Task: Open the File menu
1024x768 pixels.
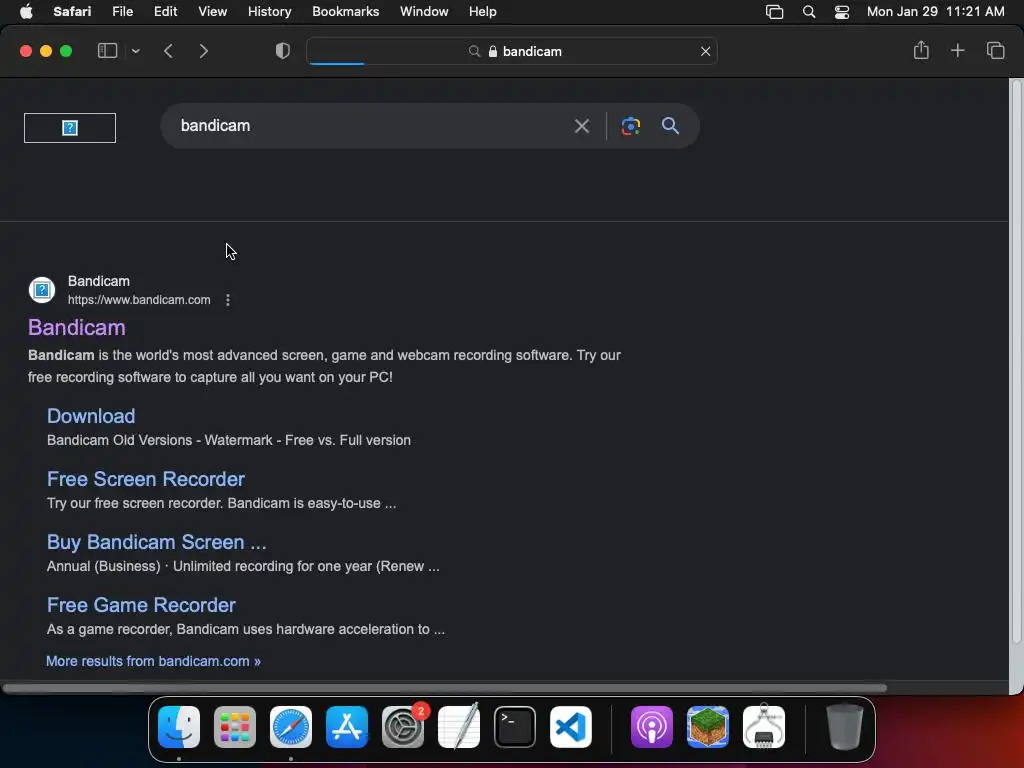Action: point(122,11)
